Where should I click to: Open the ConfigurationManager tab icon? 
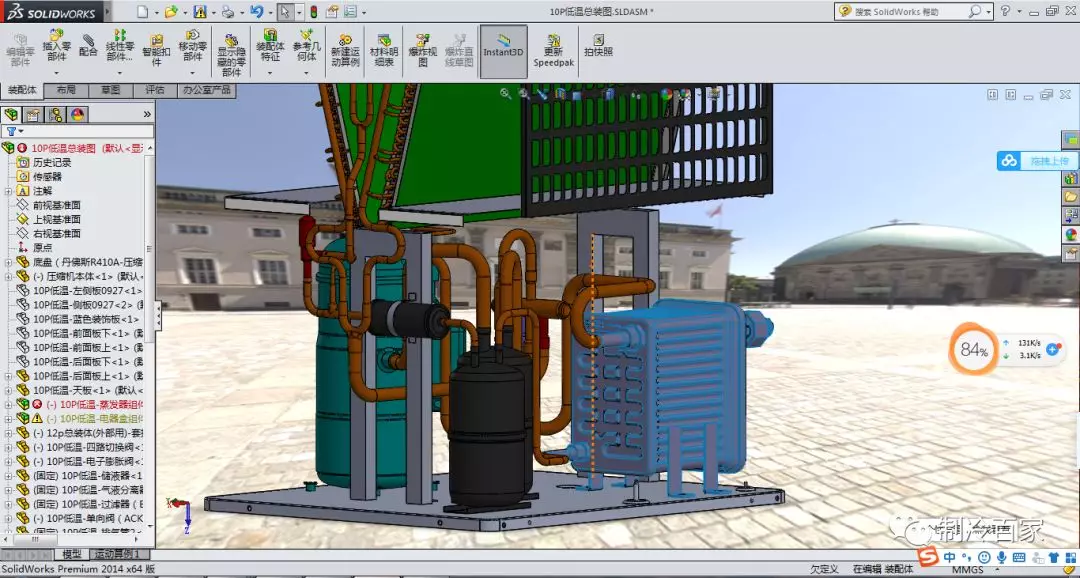pyautogui.click(x=56, y=114)
